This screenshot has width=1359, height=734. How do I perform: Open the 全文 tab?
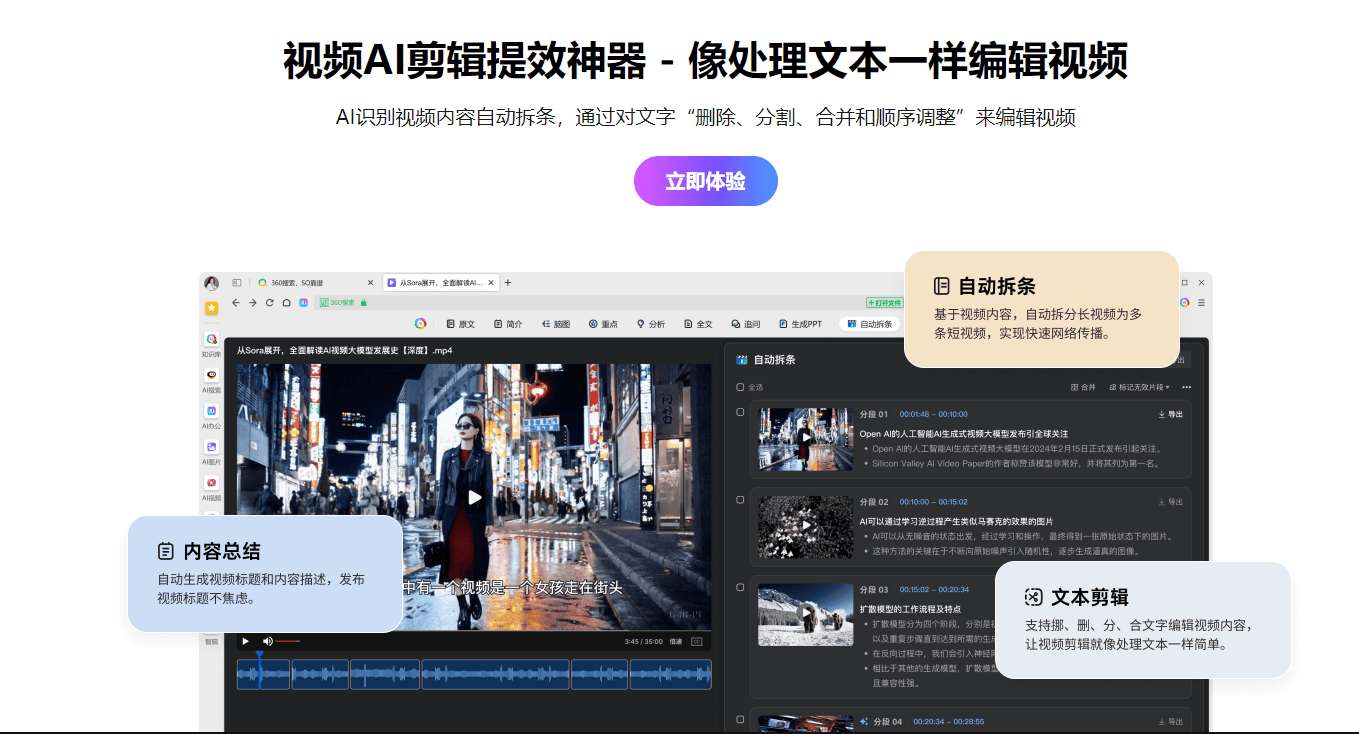(698, 324)
